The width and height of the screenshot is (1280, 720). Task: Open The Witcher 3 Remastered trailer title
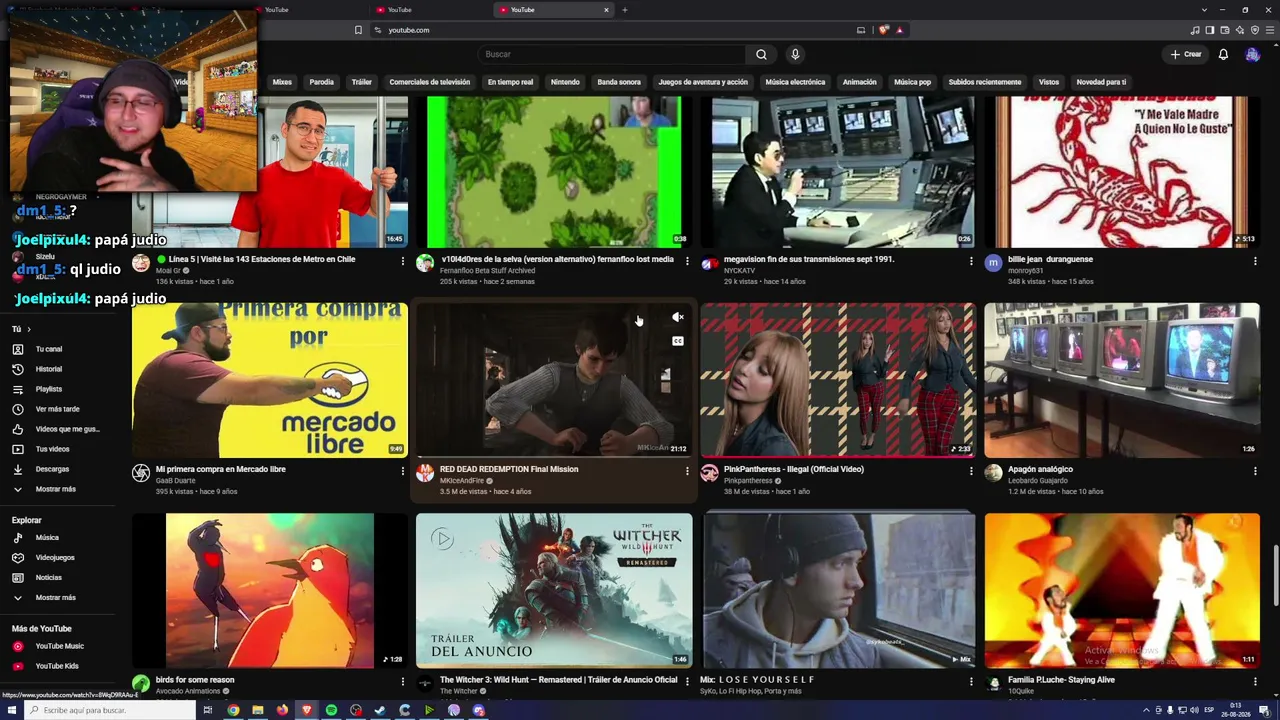click(x=559, y=680)
